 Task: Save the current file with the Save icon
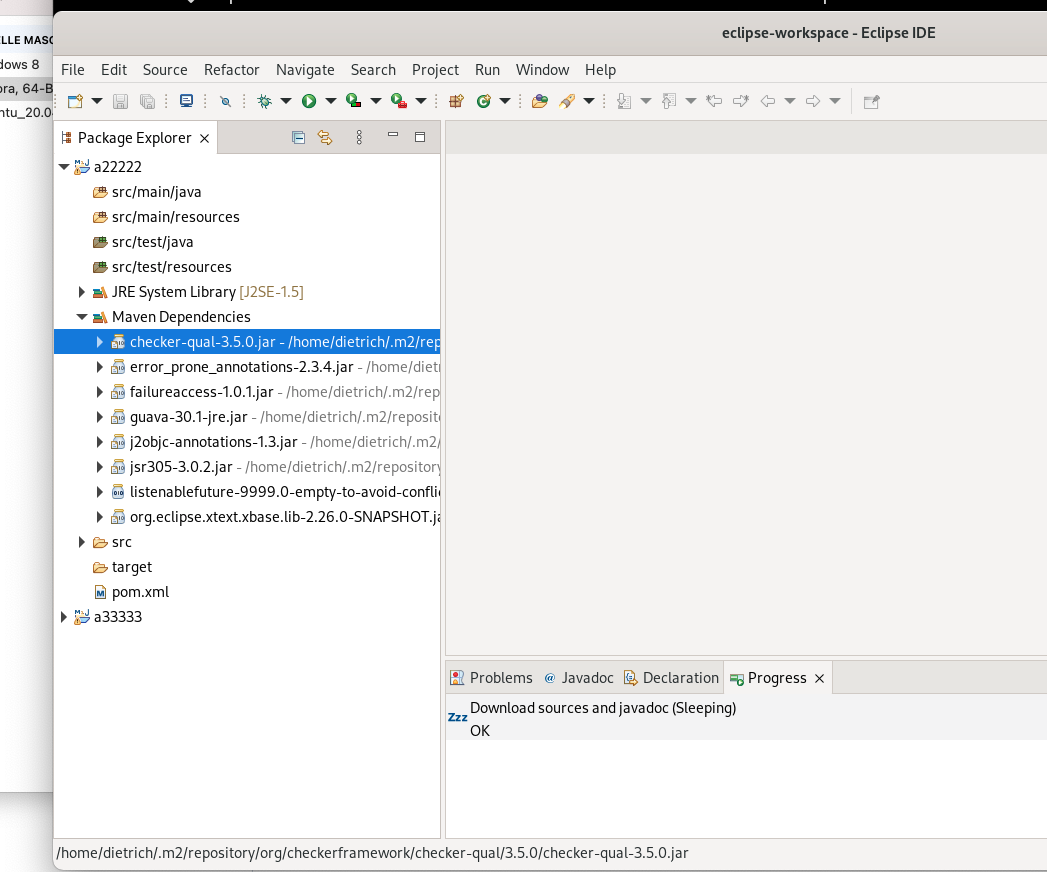[x=120, y=100]
